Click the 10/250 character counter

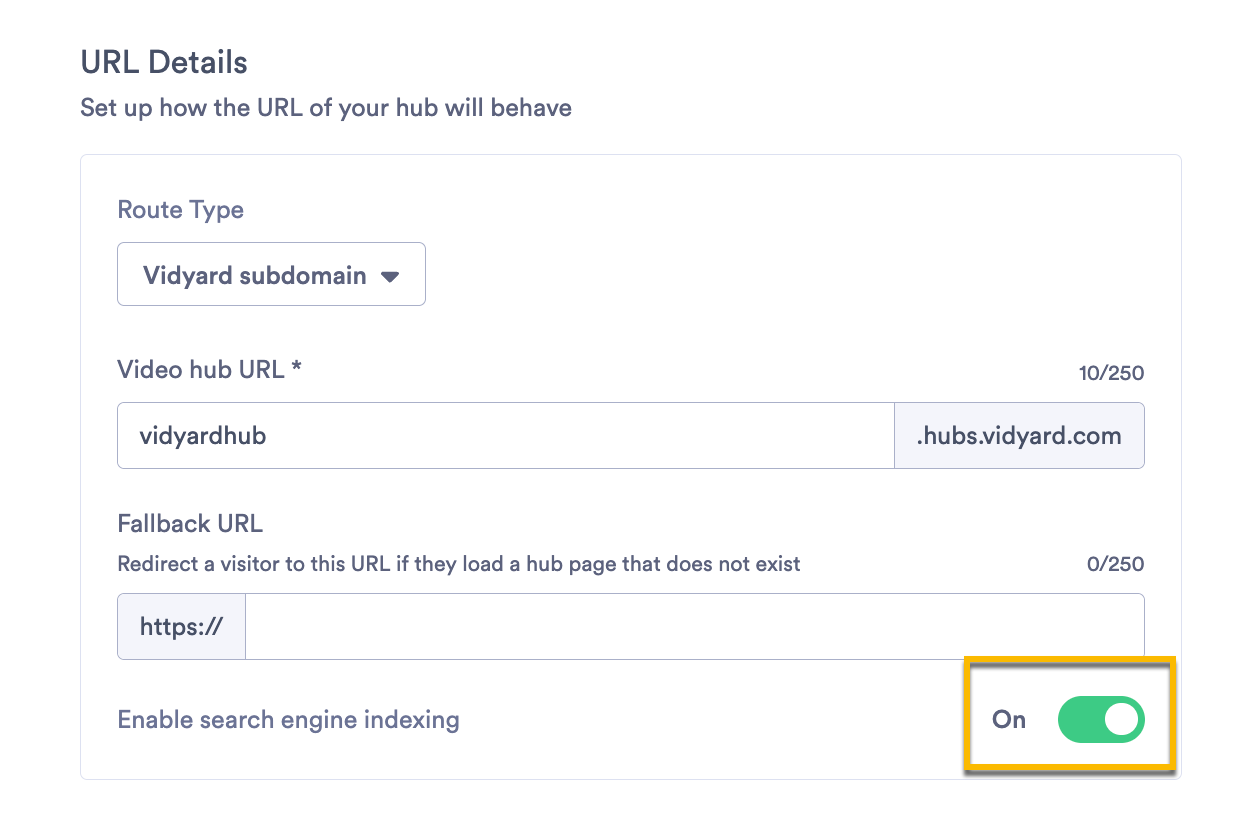click(x=1111, y=373)
